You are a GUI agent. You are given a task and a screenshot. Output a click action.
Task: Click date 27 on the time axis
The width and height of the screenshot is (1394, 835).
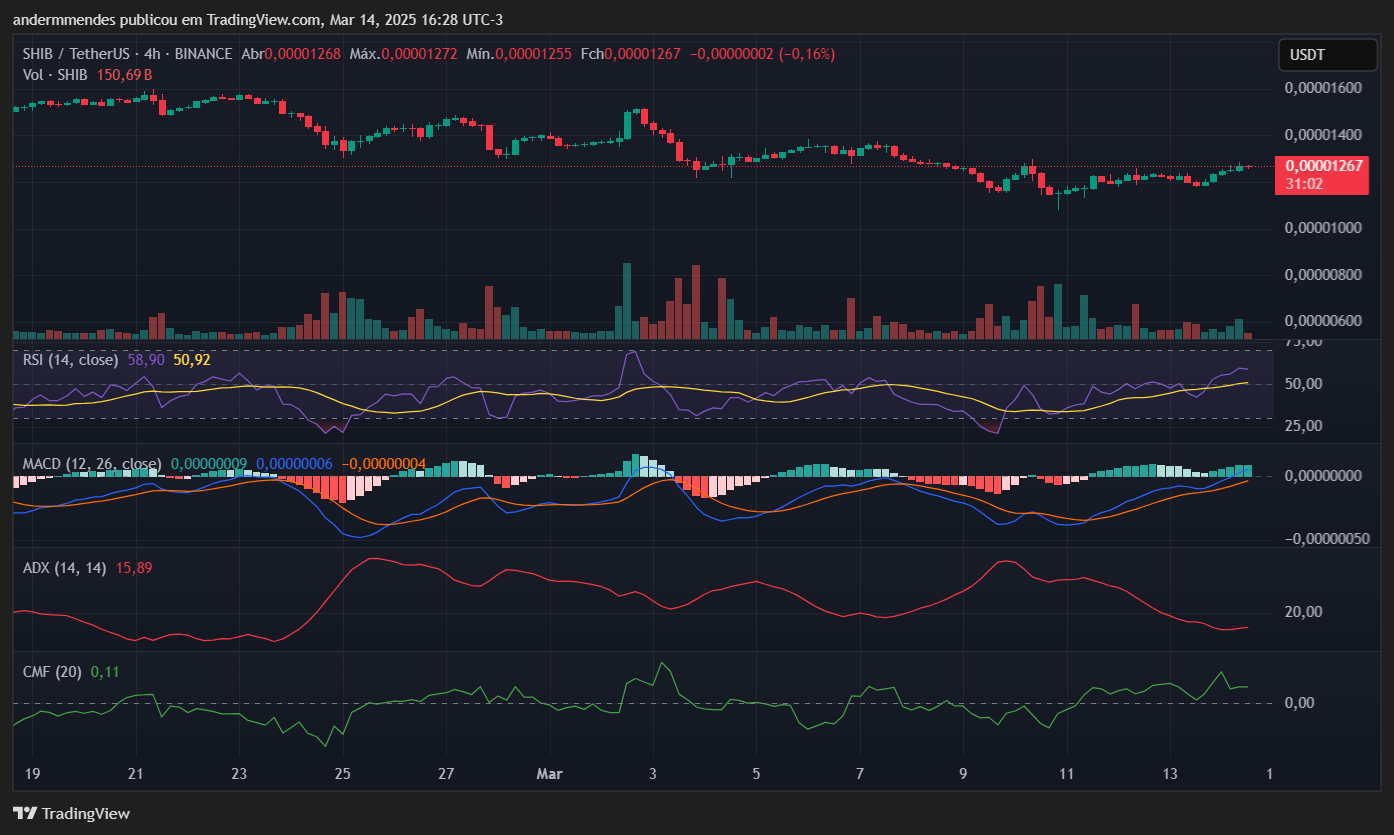[446, 774]
